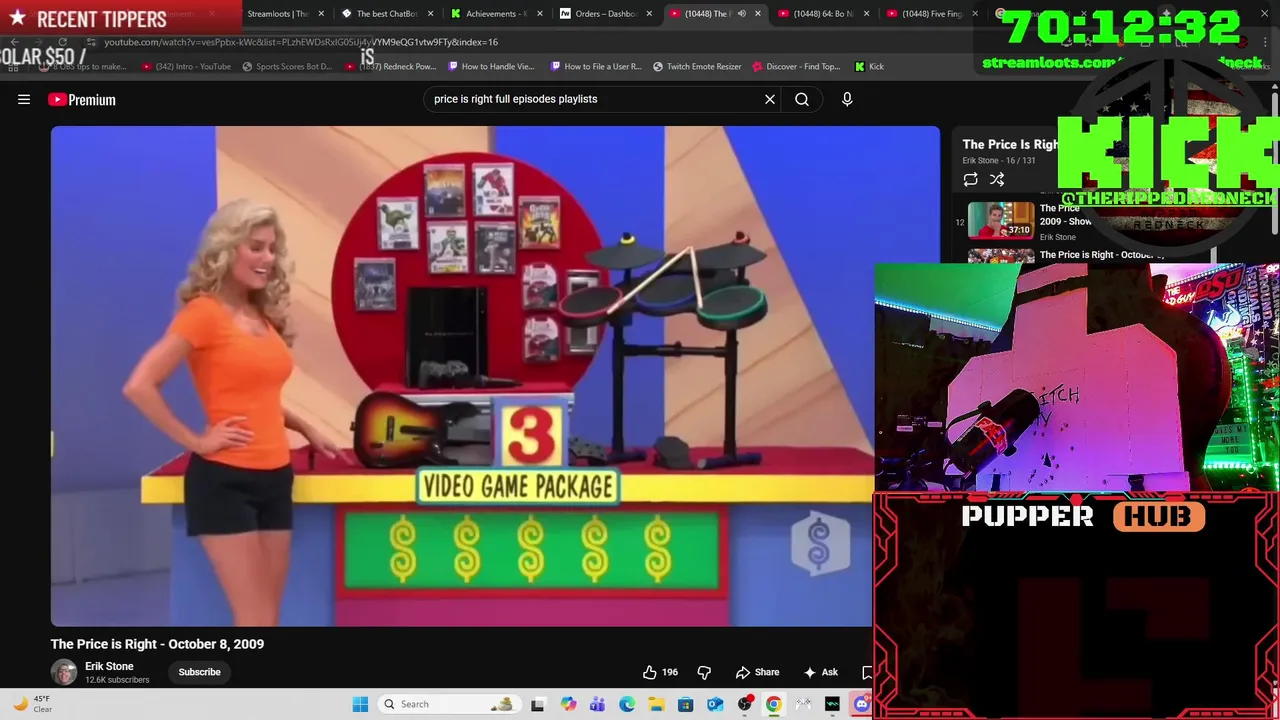Dislike the video with thumbs down
Image resolution: width=1280 pixels, height=720 pixels.
point(704,672)
